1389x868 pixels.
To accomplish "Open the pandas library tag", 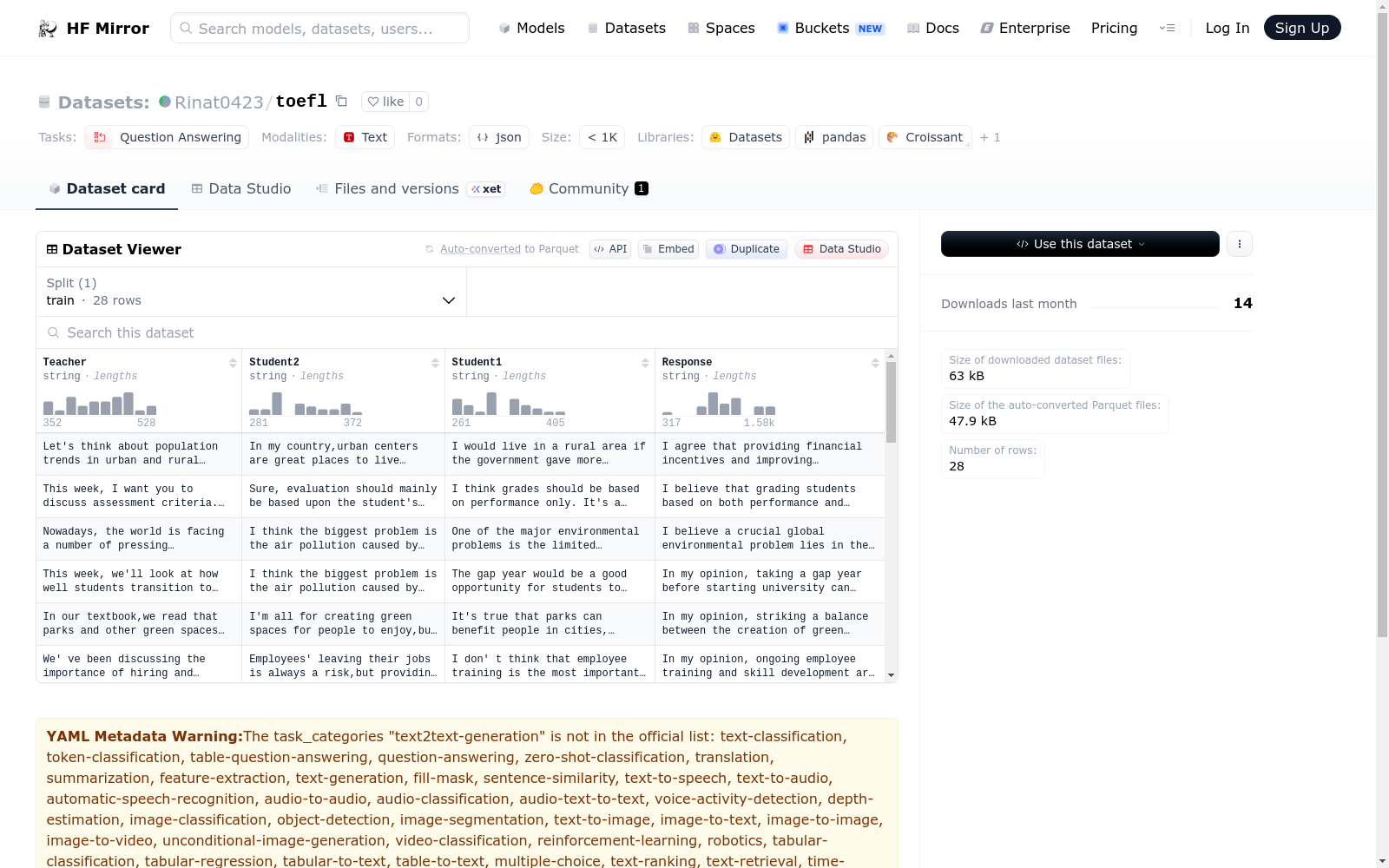I will [834, 137].
